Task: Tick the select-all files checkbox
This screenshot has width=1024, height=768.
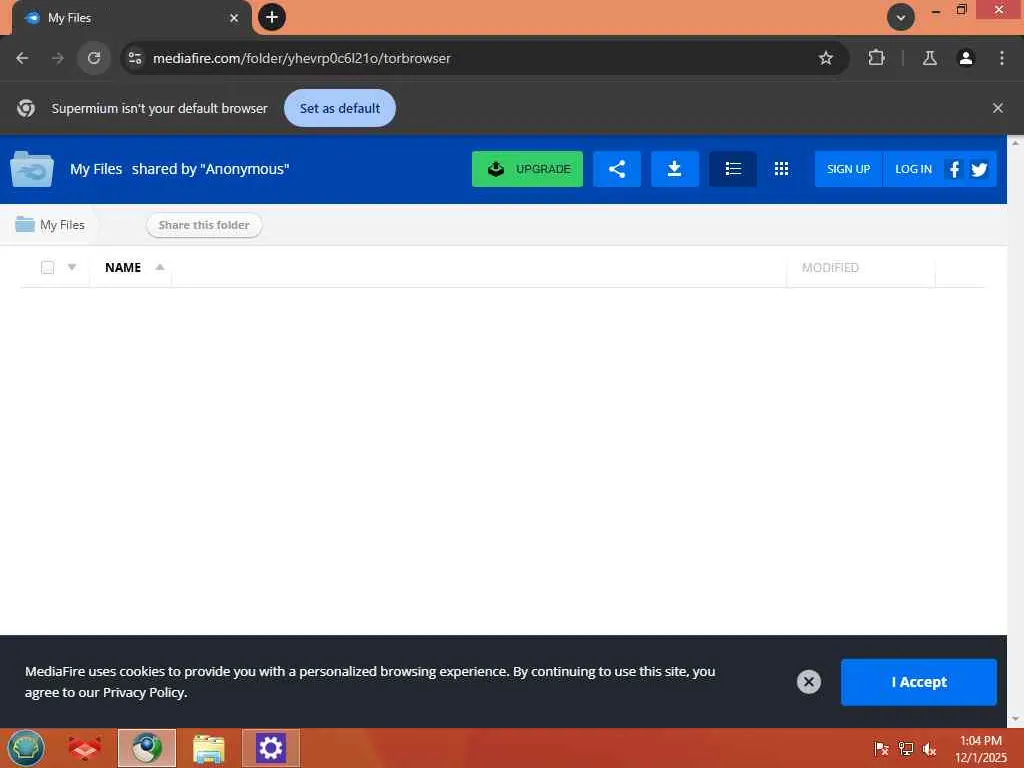Action: [x=48, y=267]
